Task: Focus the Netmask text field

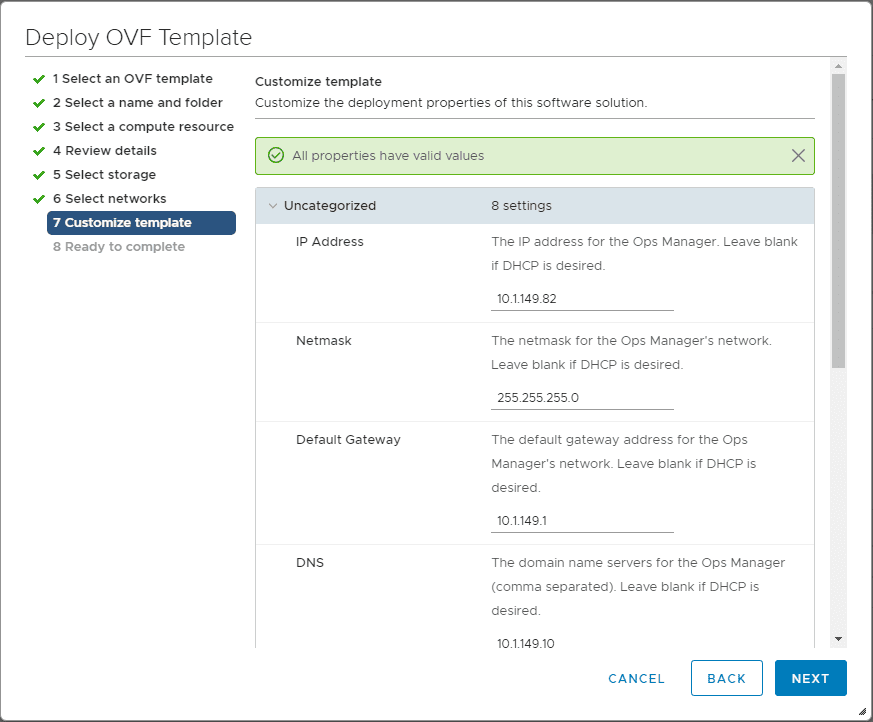Action: pyautogui.click(x=582, y=397)
